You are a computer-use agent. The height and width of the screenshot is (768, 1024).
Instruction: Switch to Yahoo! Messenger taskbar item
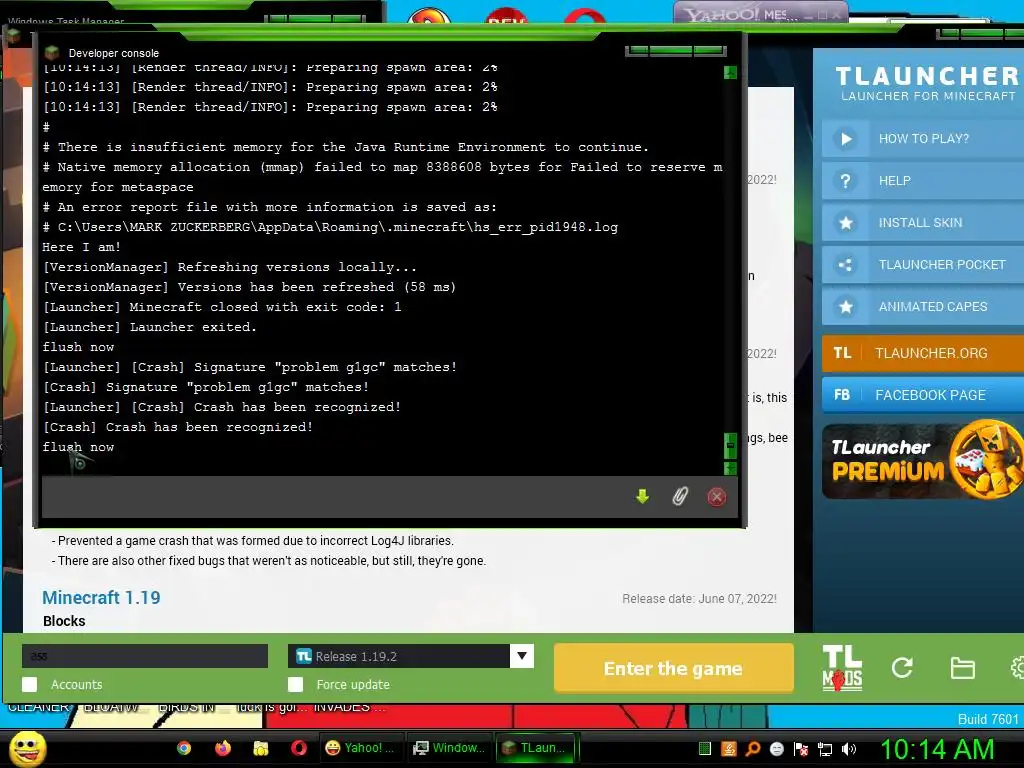click(x=360, y=748)
